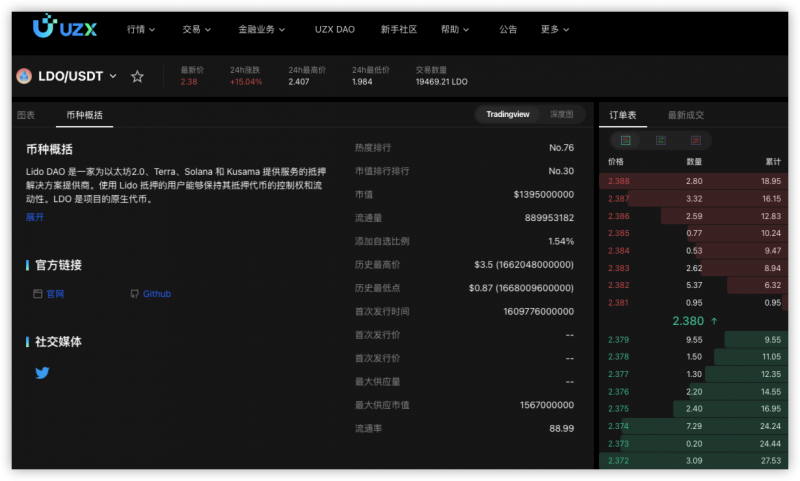Select the Tradingview chart mode

coord(508,114)
